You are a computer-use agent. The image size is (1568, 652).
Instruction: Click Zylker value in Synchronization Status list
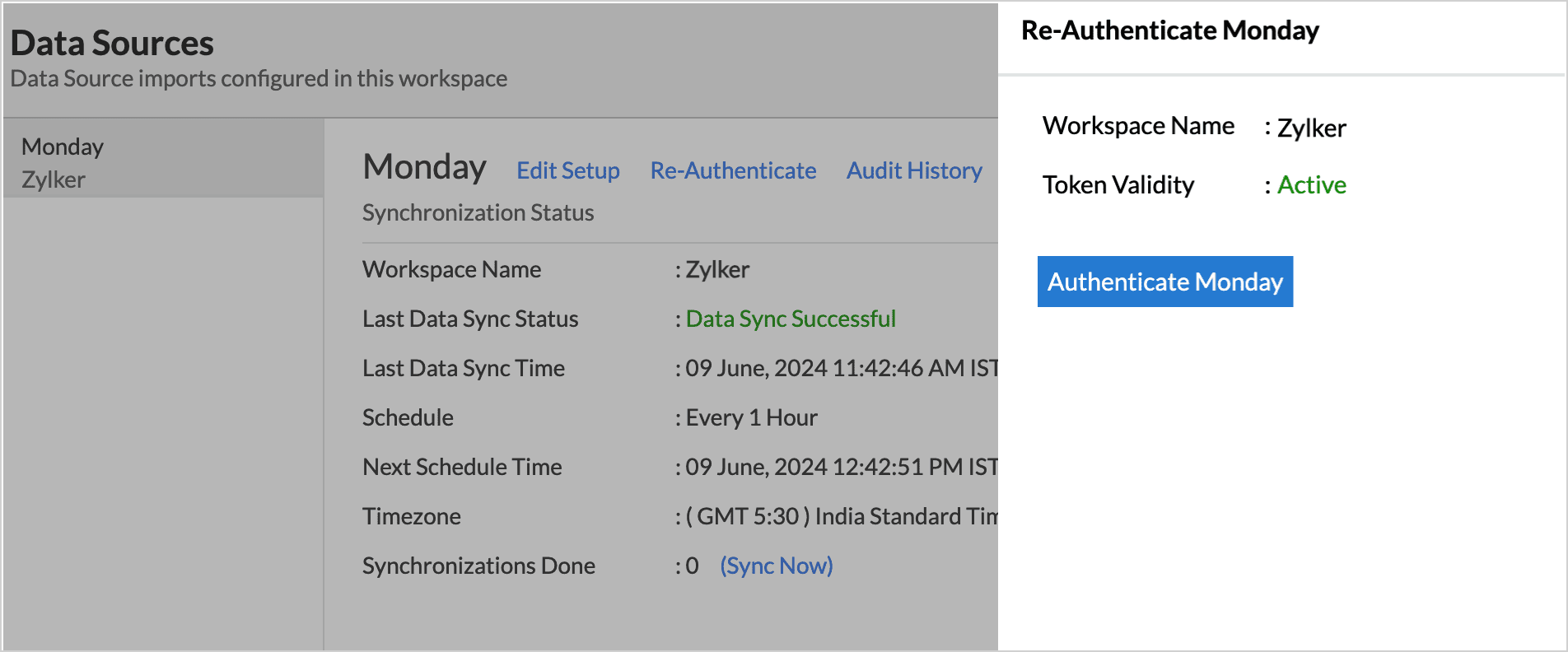click(x=717, y=270)
